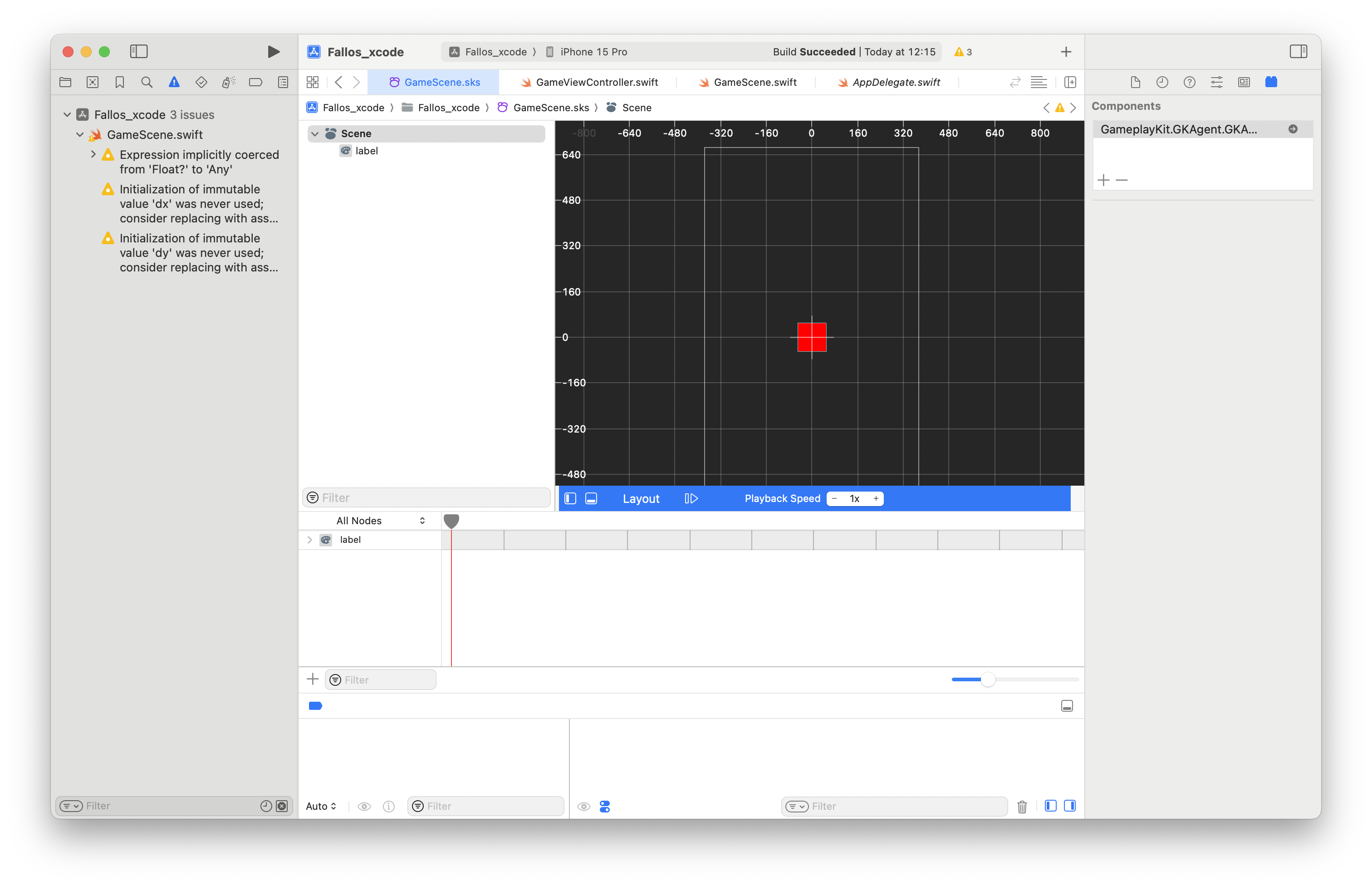Collapse Fallos_xcode issues group
The width and height of the screenshot is (1372, 886).
tap(67, 114)
